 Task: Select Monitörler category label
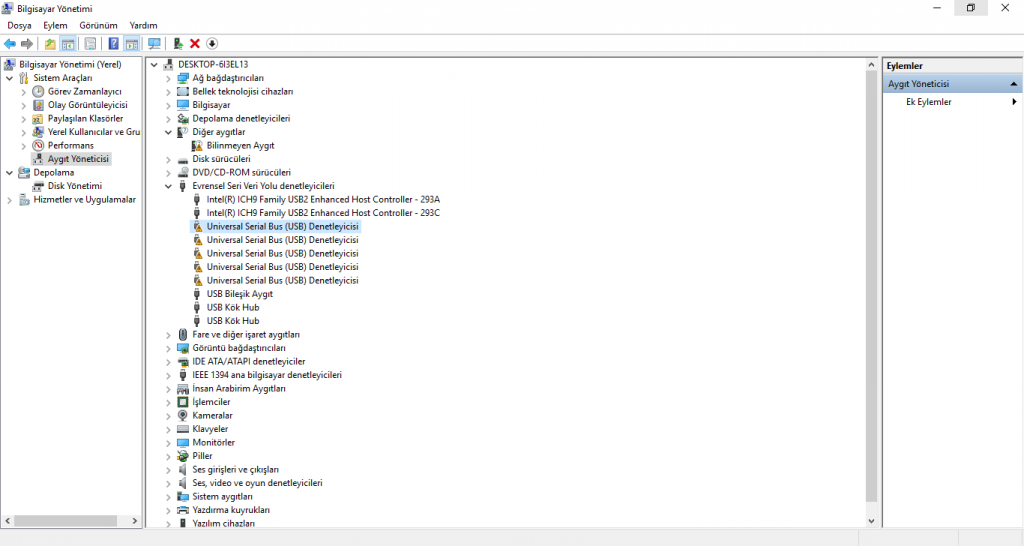click(214, 443)
